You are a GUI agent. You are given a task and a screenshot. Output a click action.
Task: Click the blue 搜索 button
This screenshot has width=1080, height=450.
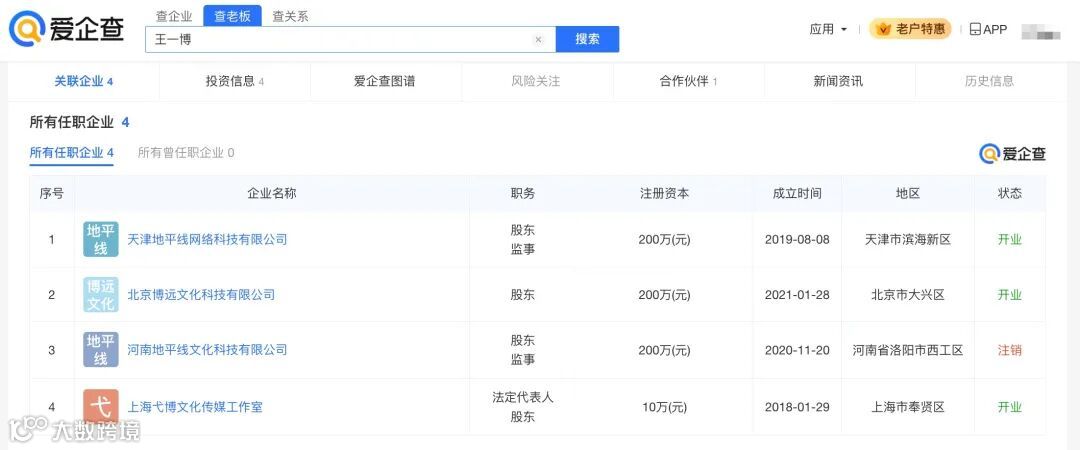pyautogui.click(x=588, y=39)
